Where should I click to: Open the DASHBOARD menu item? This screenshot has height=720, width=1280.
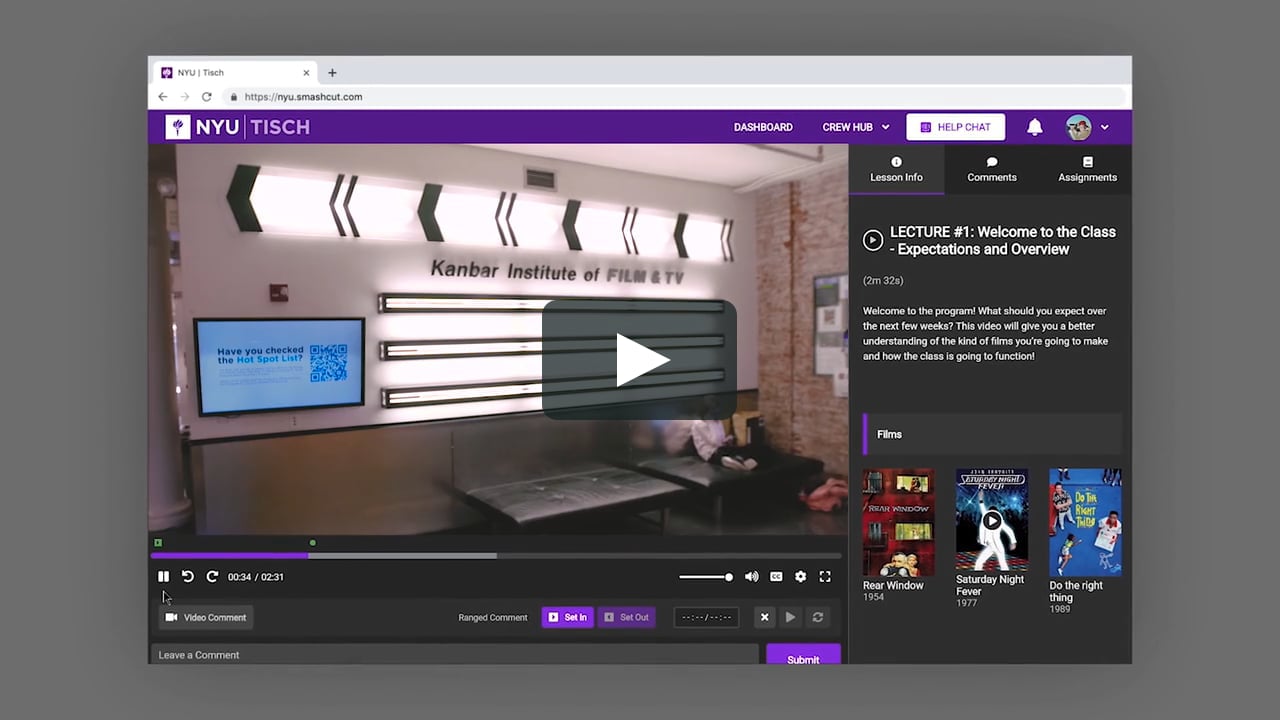coord(763,127)
